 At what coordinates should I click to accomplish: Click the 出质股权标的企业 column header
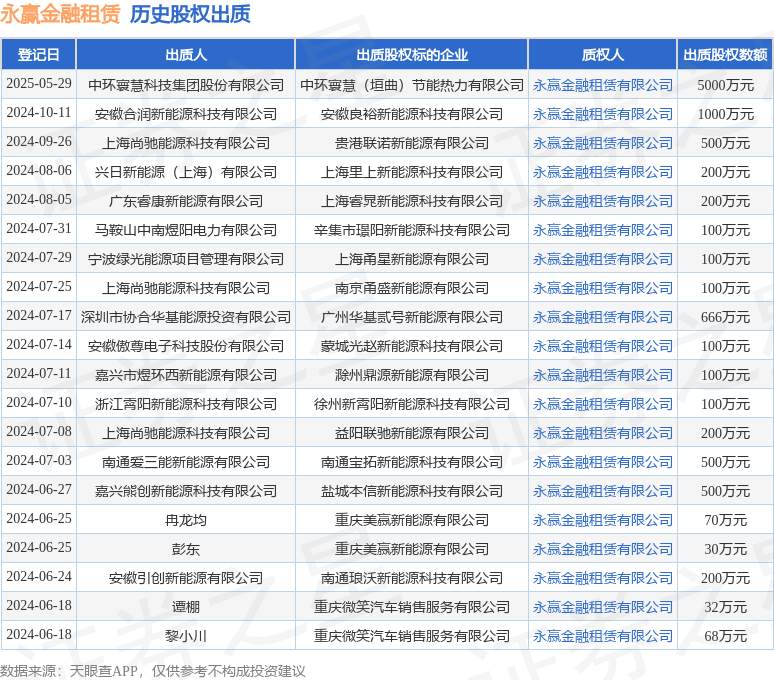tap(412, 54)
